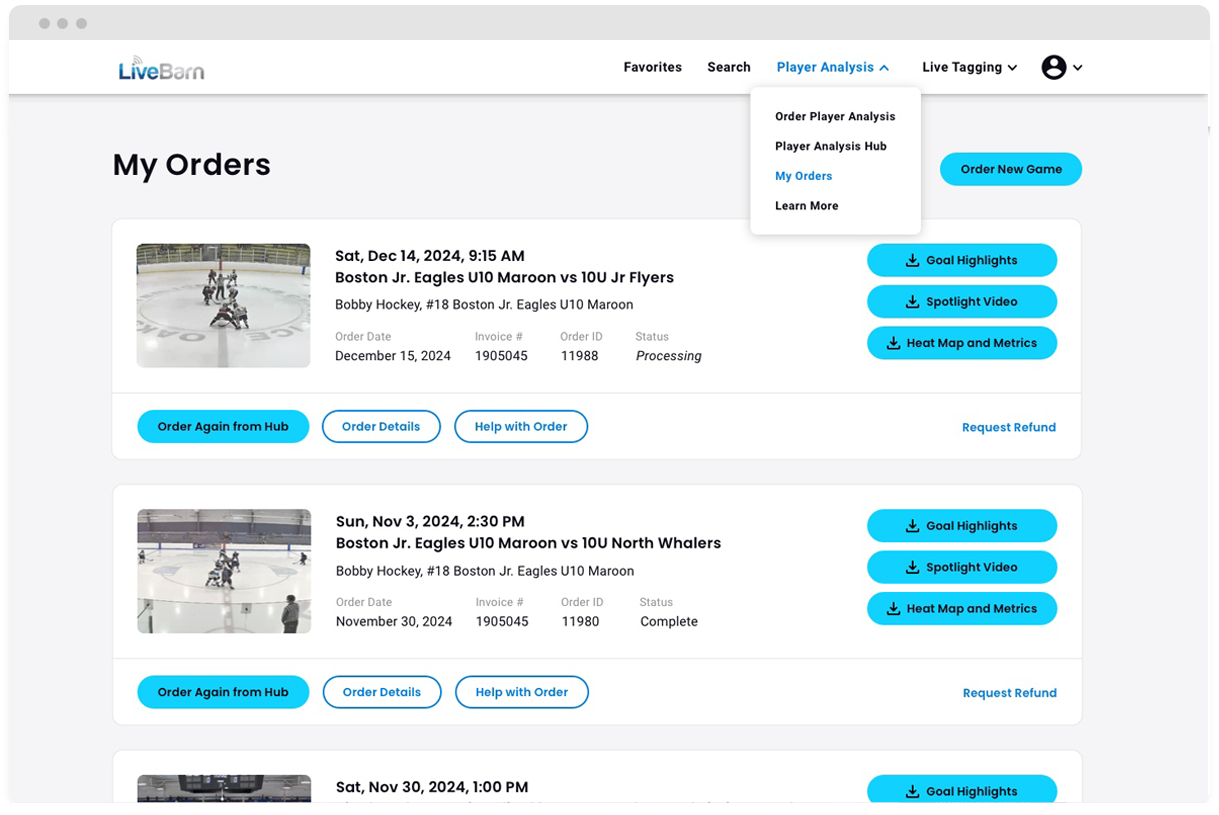Open Order Details for the Nov 3 game
The width and height of the screenshot is (1219, 815).
[381, 692]
